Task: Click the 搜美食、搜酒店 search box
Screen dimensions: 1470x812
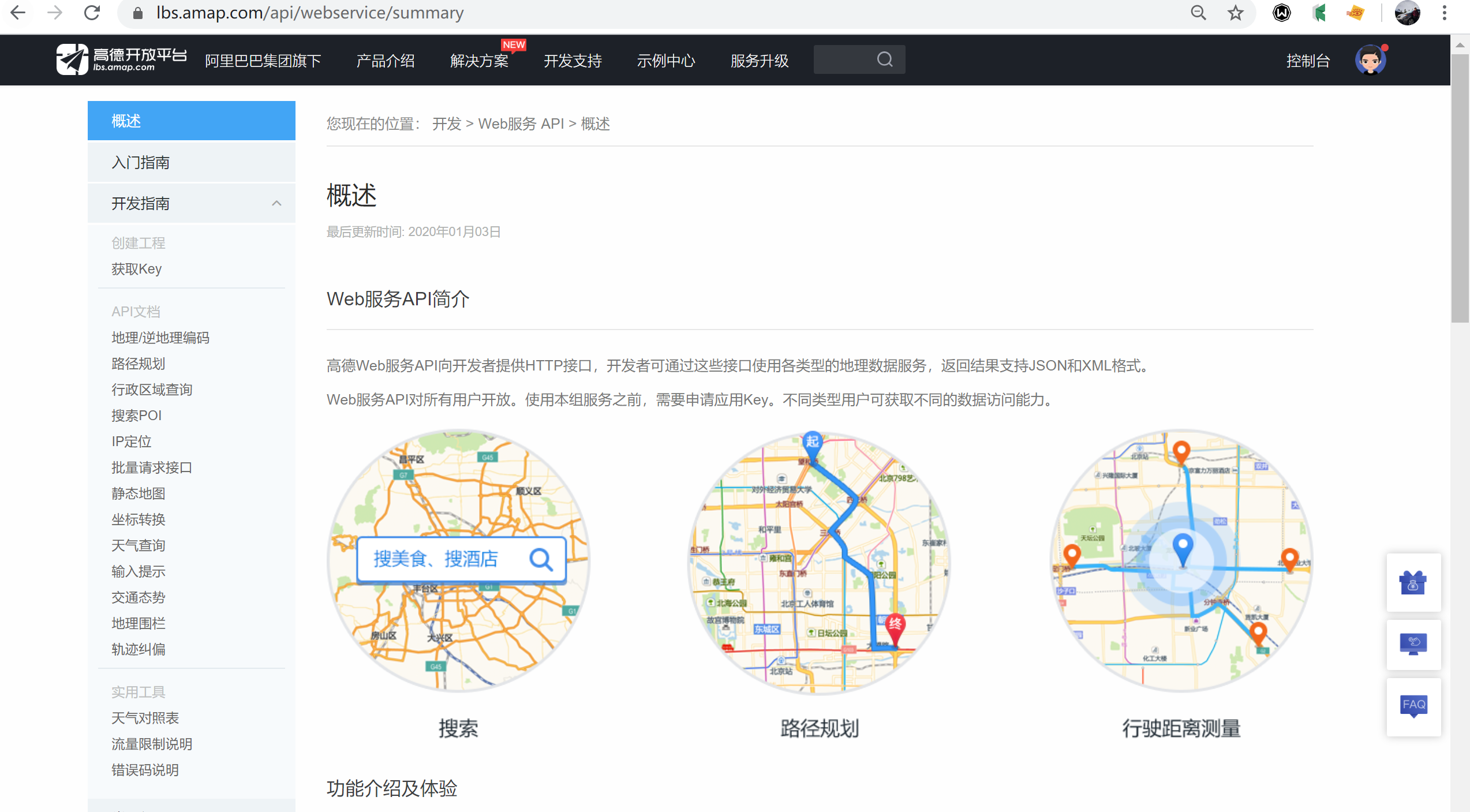Action: pyautogui.click(x=461, y=559)
